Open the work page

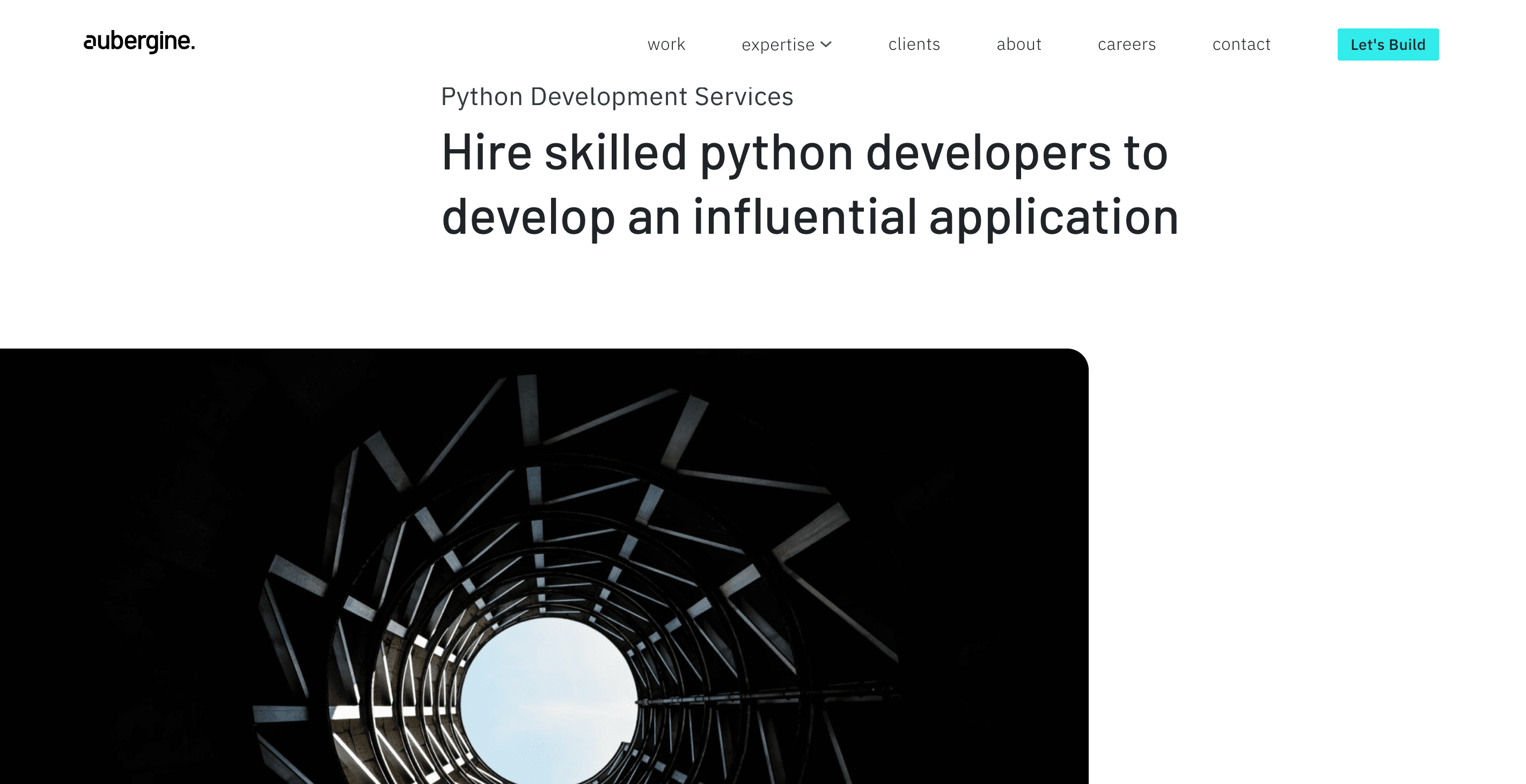point(666,45)
